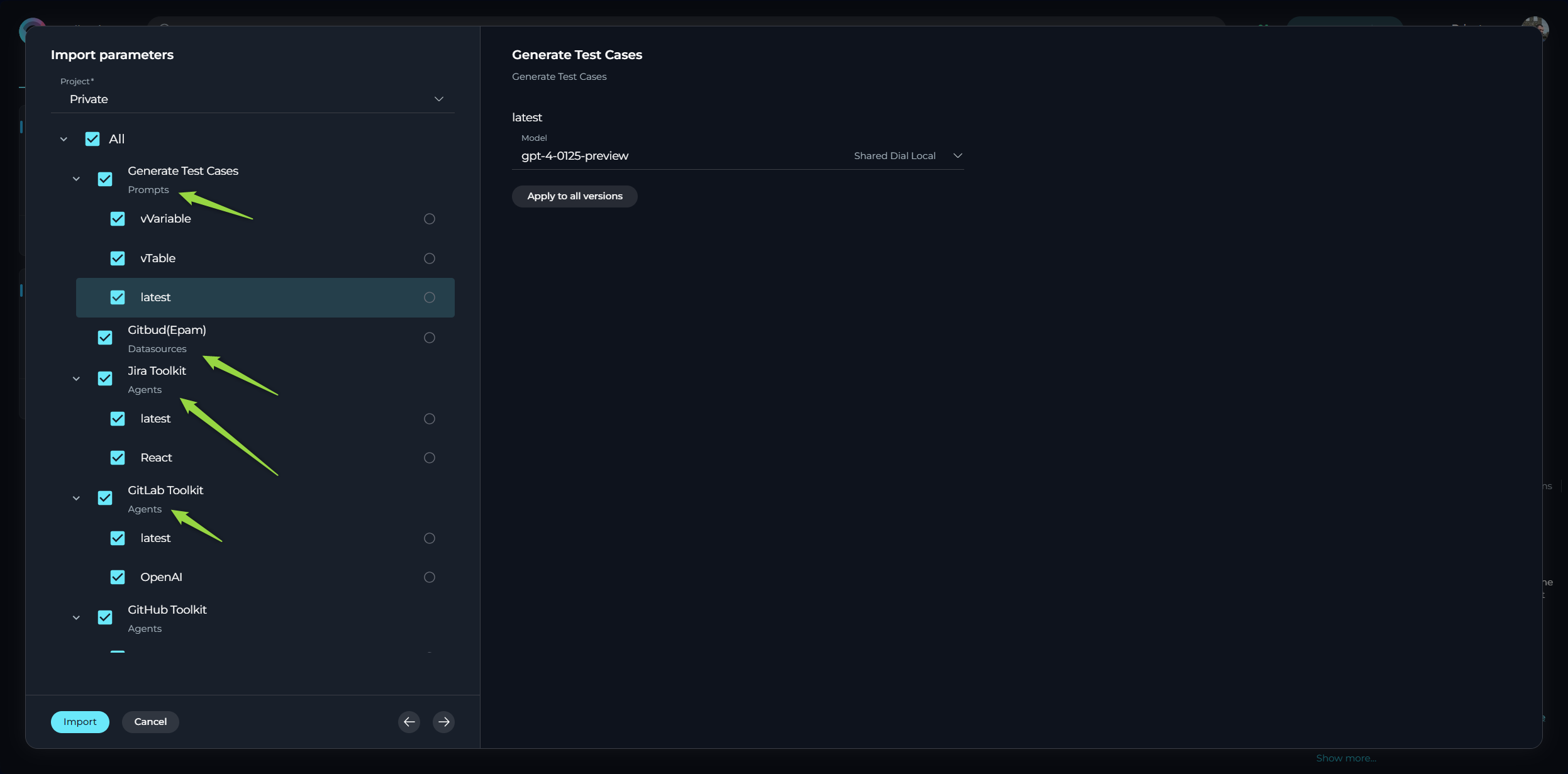Click the Cancel button
The image size is (1568, 774).
150,722
